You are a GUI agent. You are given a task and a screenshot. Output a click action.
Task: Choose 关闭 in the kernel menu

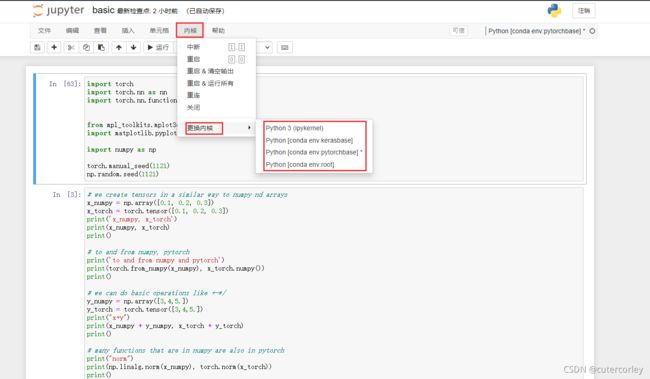(216, 107)
